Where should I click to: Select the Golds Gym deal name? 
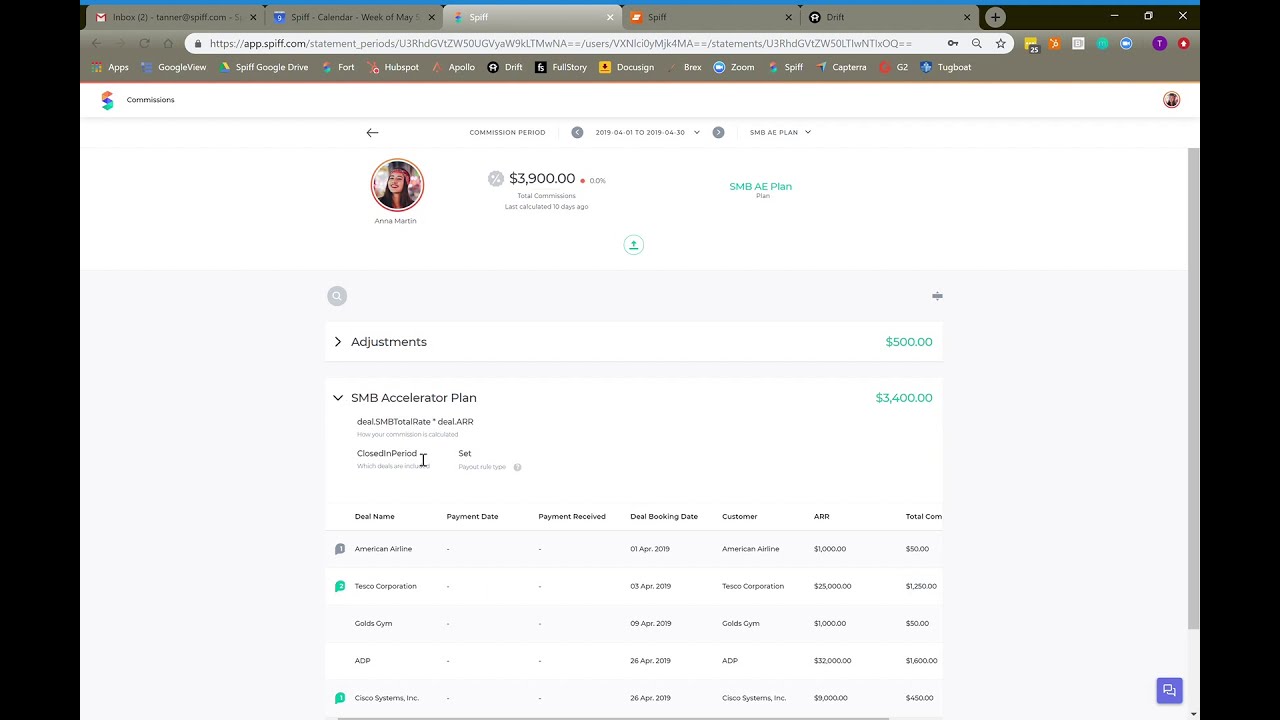pyautogui.click(x=374, y=624)
